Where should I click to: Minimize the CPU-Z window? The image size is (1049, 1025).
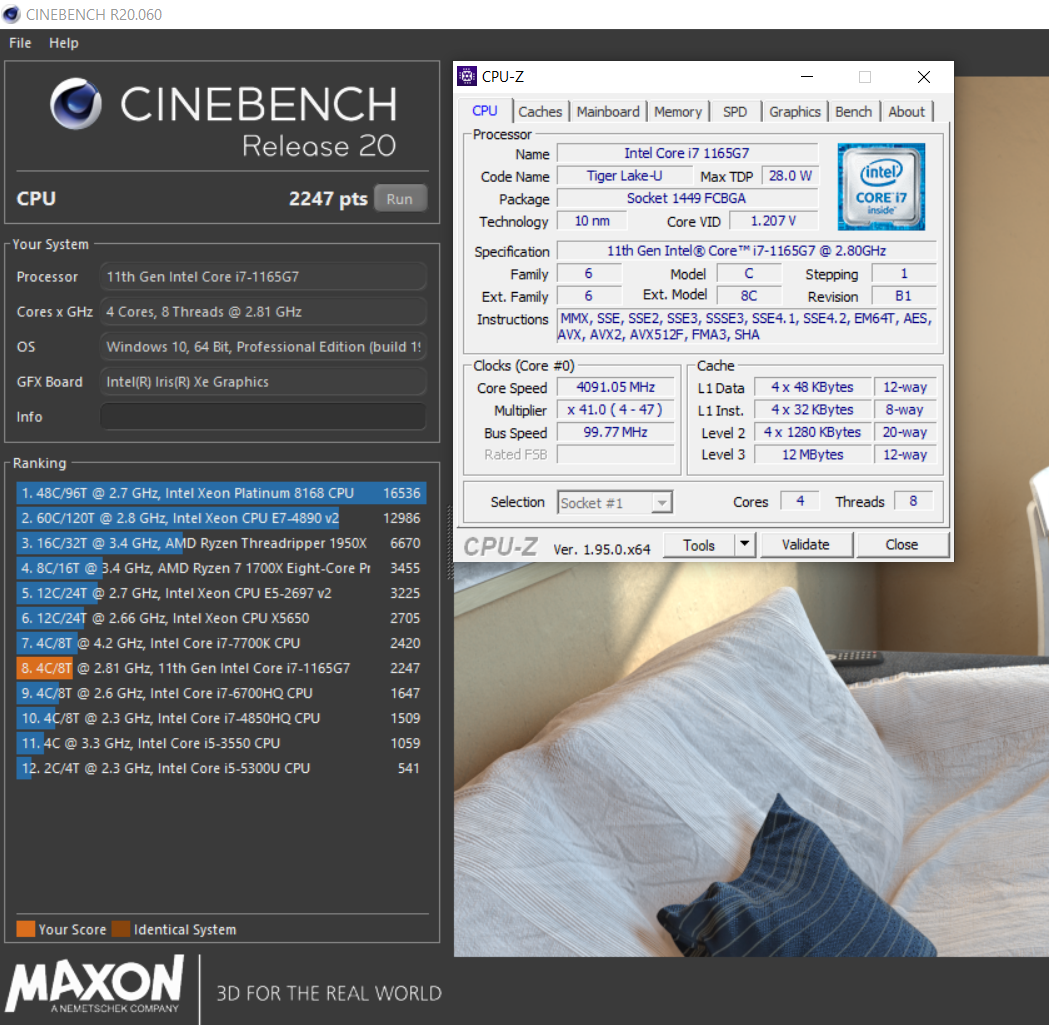[807, 77]
